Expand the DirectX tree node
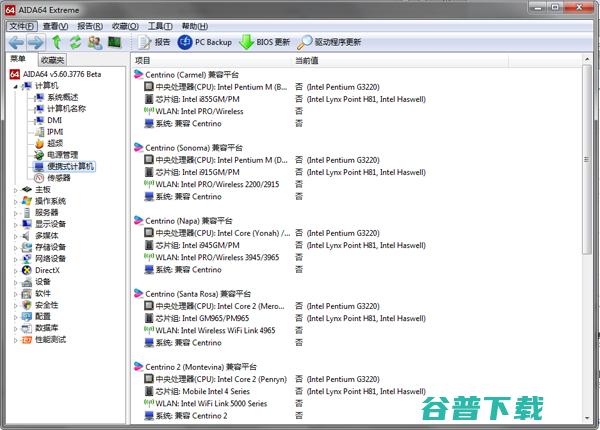600x430 pixels. click(x=15, y=270)
